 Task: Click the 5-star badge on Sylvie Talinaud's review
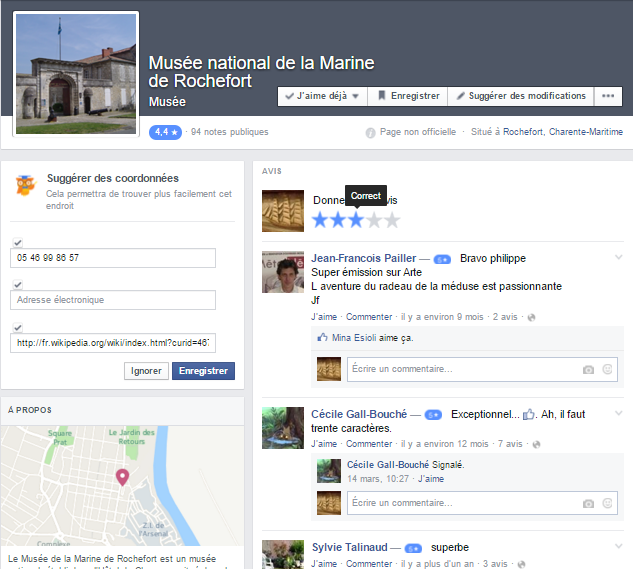[x=413, y=548]
